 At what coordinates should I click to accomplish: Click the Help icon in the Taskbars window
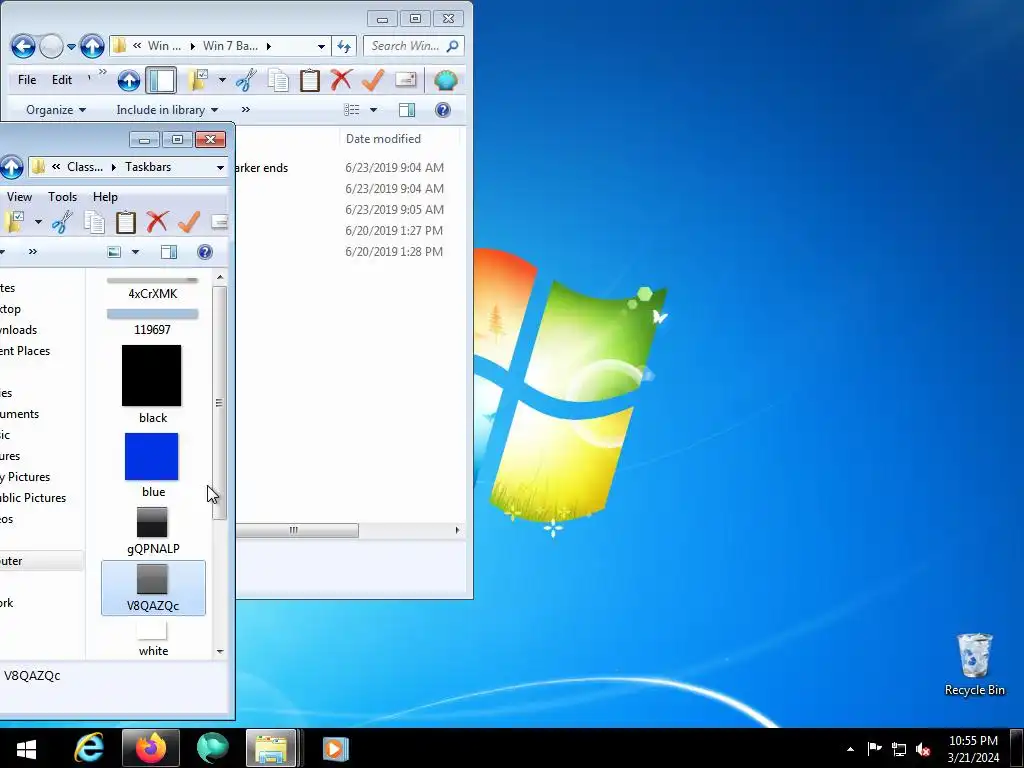(x=205, y=252)
